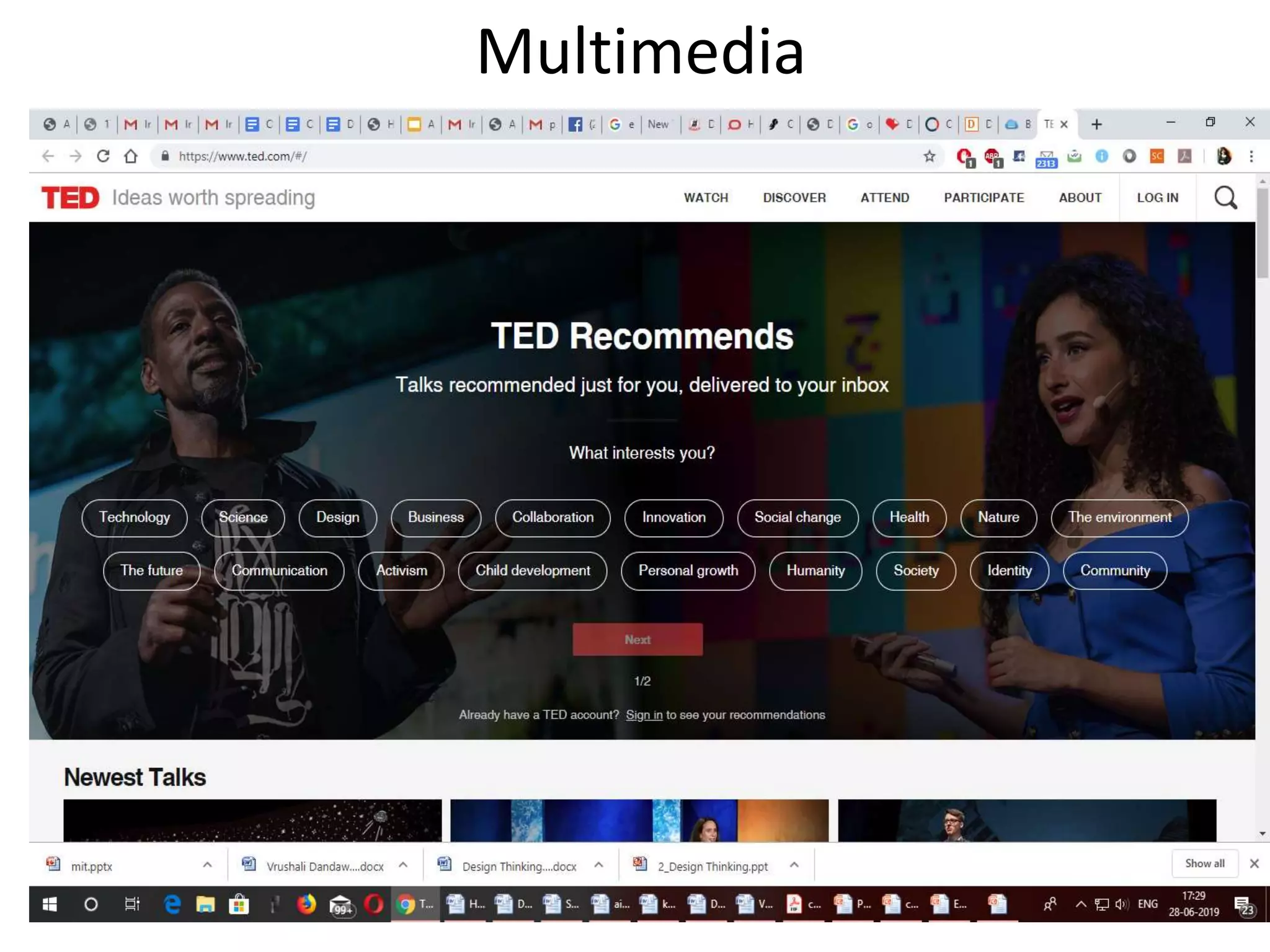1270x952 pixels.
Task: Expand options for 2_Design Thinking.ppt download
Action: pos(794,865)
